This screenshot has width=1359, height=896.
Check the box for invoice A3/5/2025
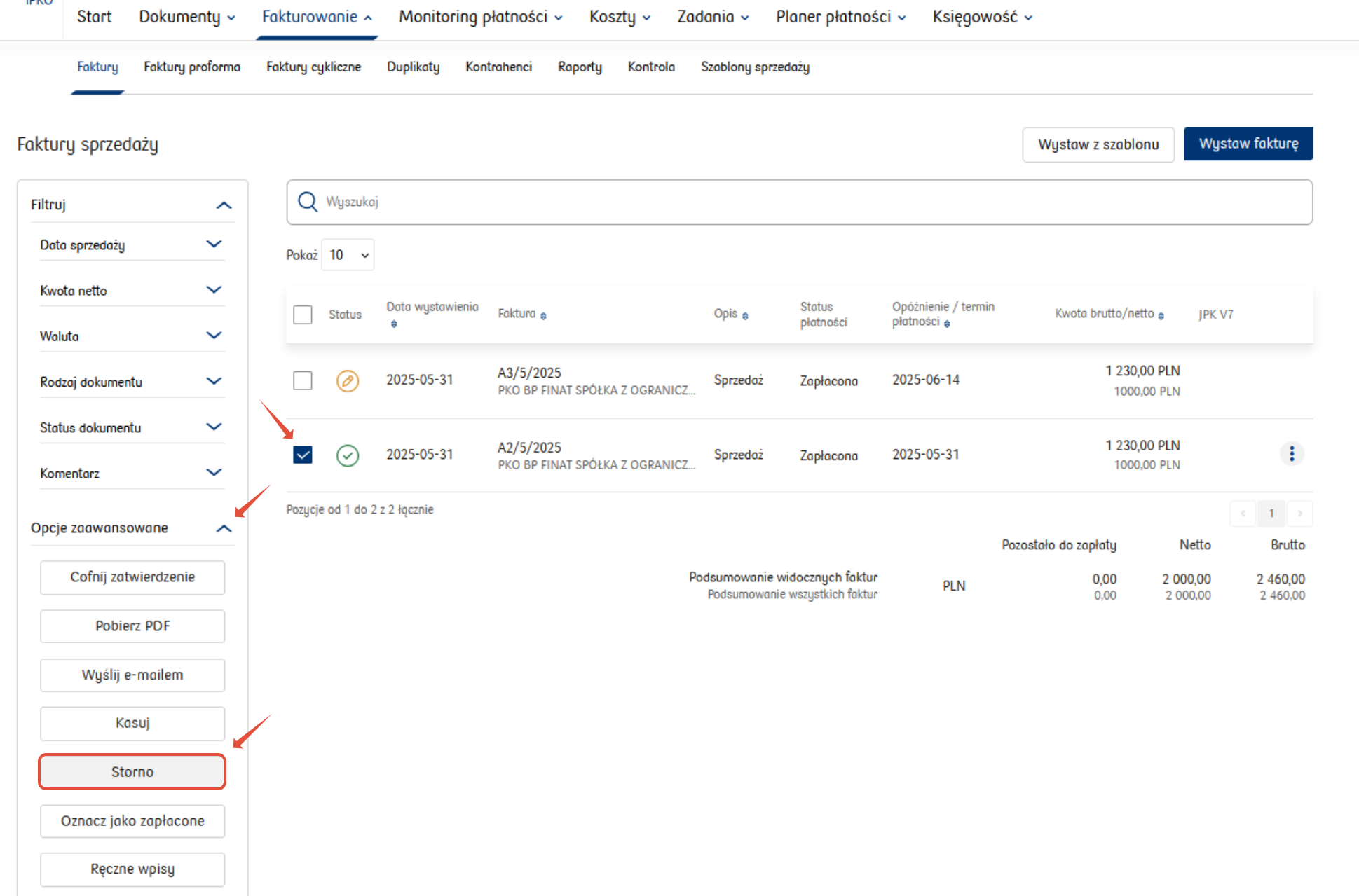(303, 380)
